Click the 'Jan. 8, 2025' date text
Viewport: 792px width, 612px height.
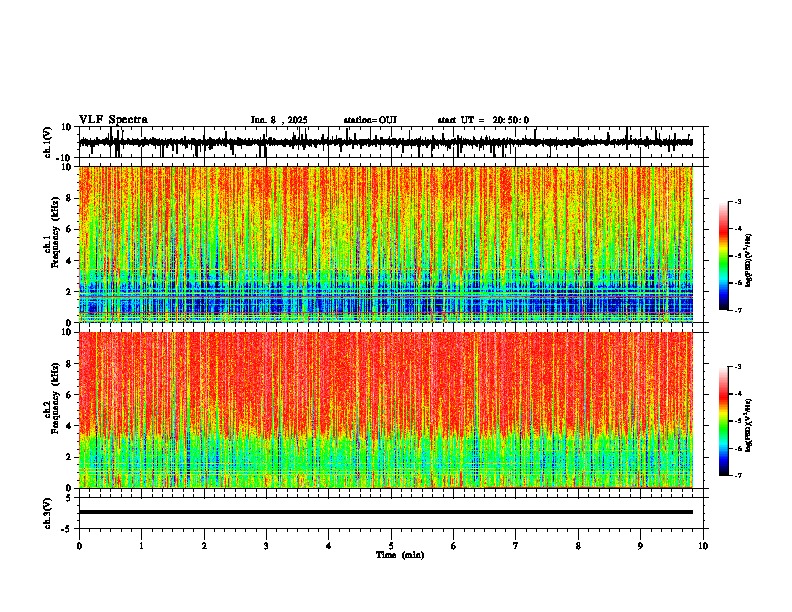click(279, 120)
